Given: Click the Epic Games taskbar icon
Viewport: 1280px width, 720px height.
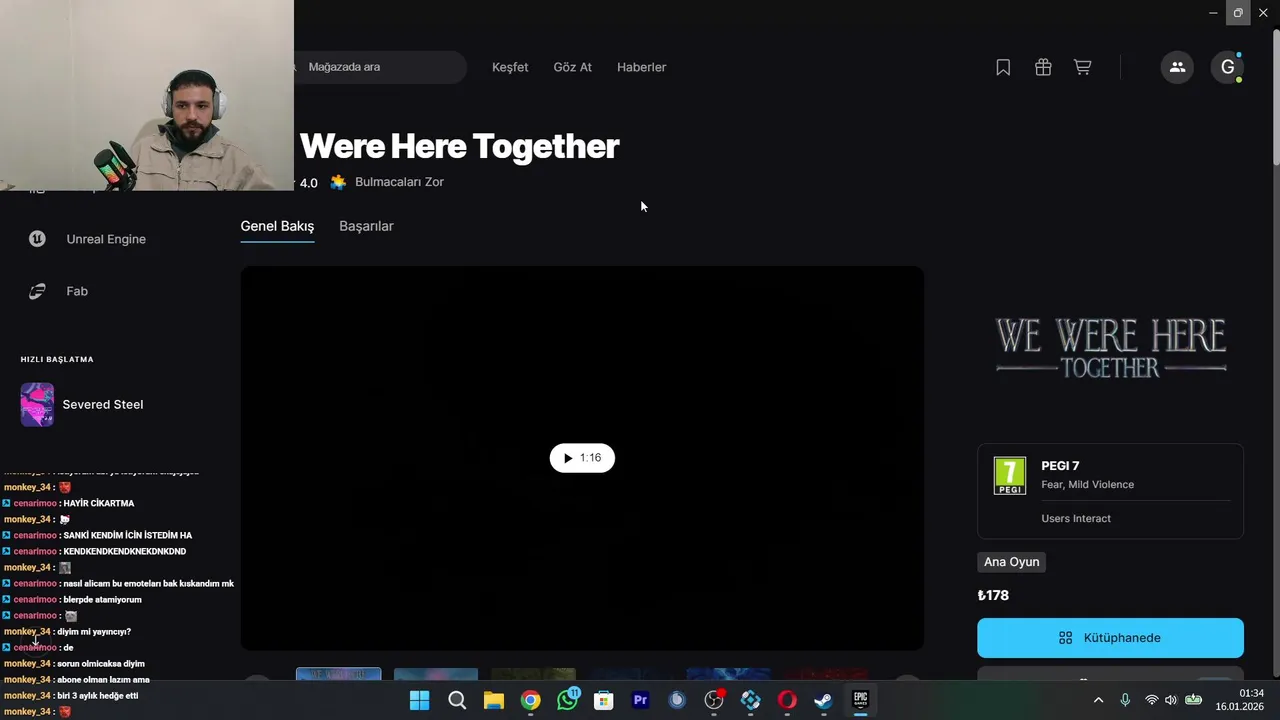Looking at the screenshot, I should (860, 700).
